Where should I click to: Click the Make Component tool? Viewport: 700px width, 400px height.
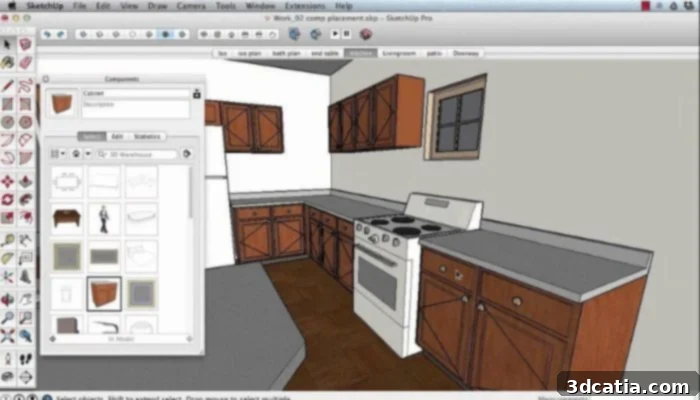tap(25, 44)
